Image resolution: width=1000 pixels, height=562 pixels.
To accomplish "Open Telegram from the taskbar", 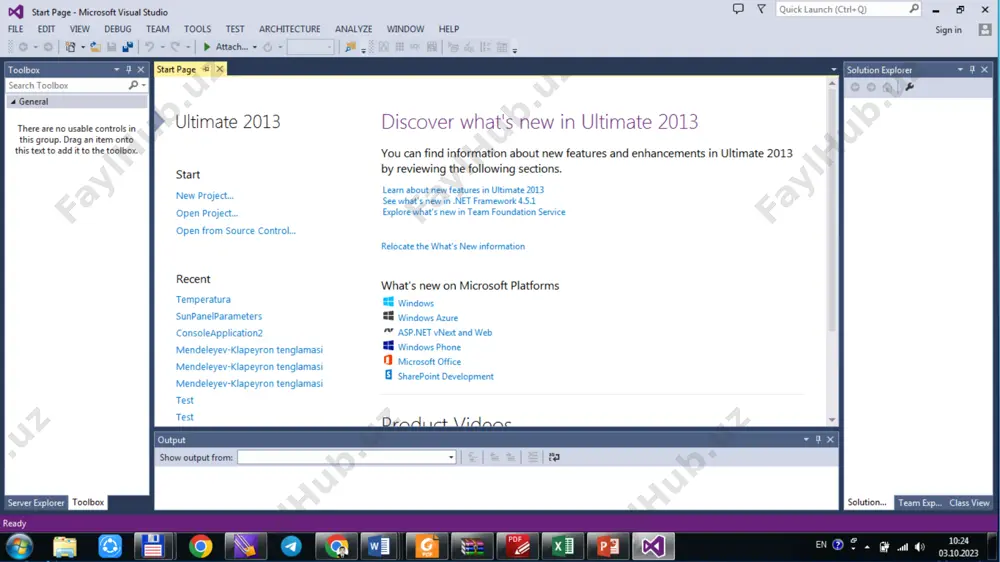I will 291,547.
